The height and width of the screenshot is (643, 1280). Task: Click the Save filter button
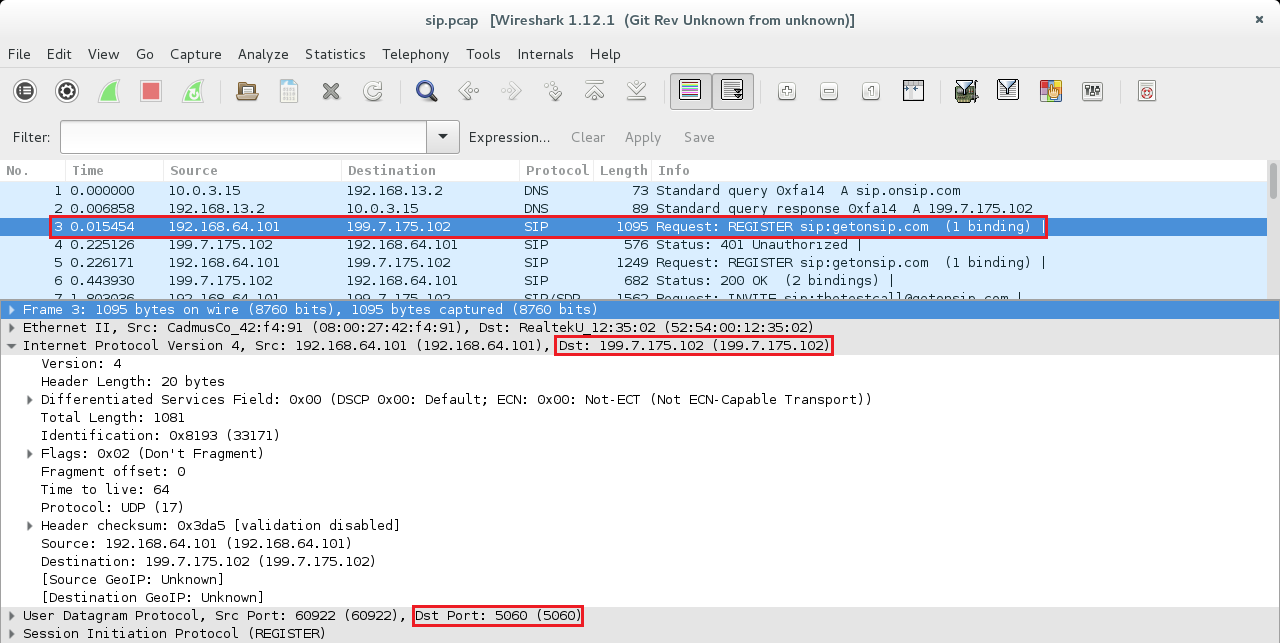[699, 137]
